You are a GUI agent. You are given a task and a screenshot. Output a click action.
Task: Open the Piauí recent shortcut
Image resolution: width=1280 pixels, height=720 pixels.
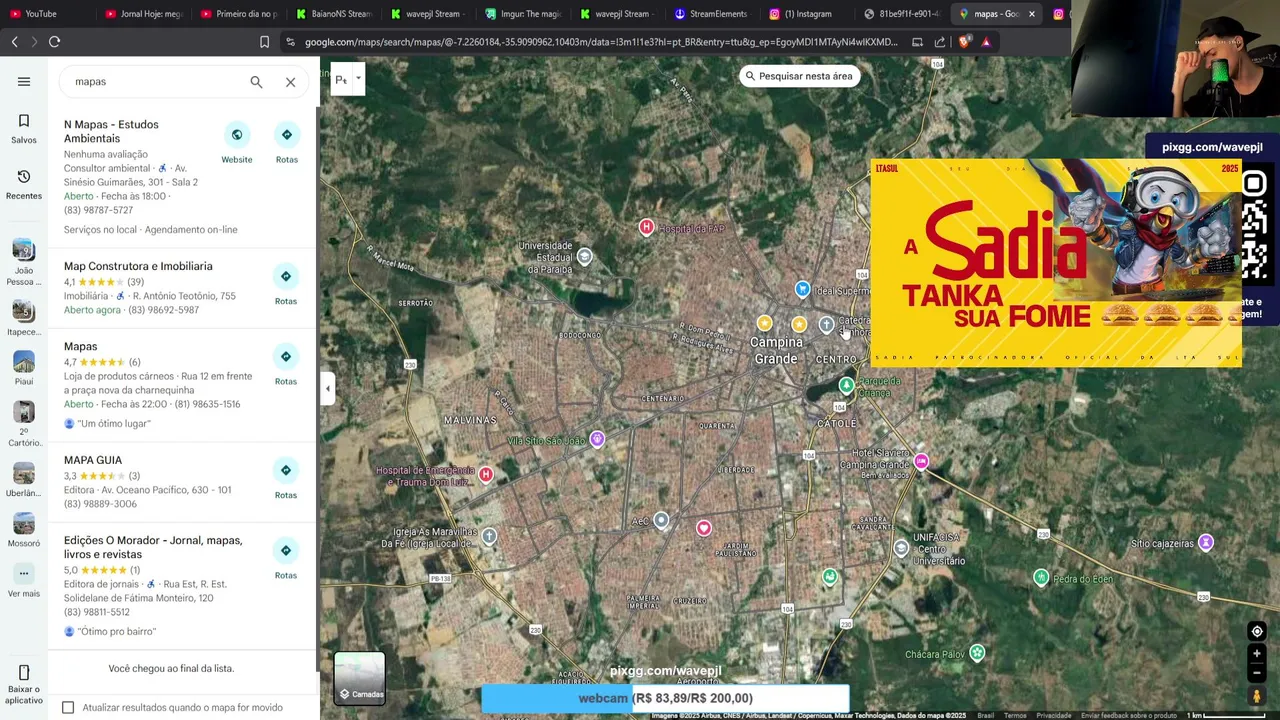pyautogui.click(x=24, y=368)
